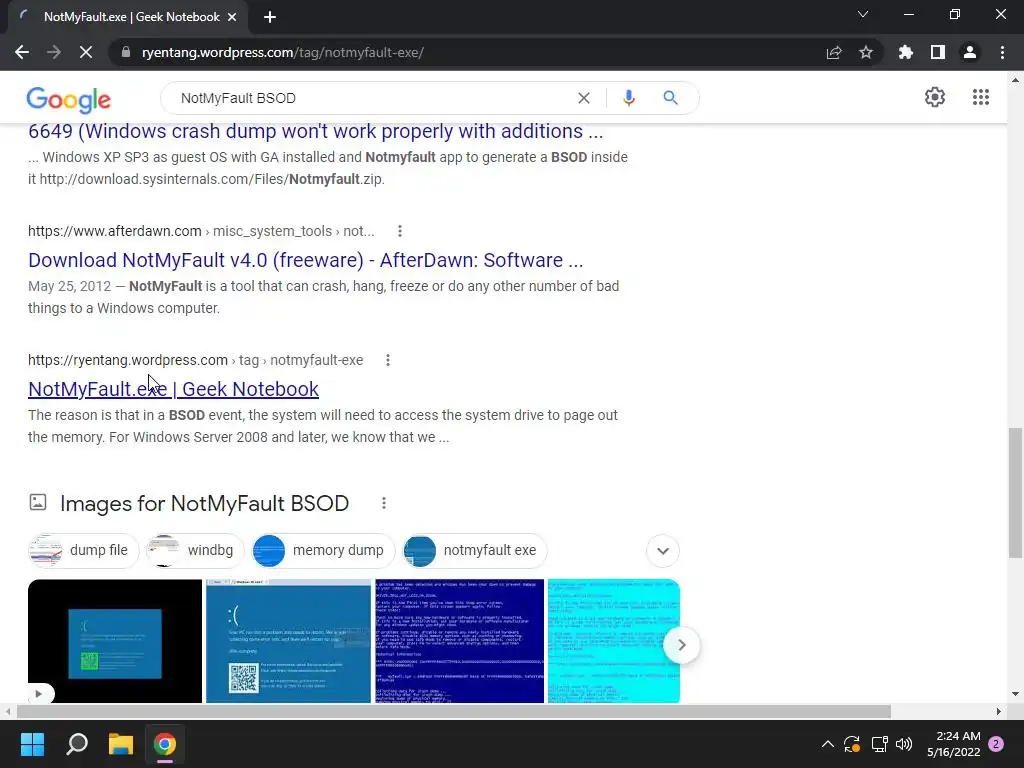Open Windows taskbar search
Screen dimensions: 1024x768
coord(76,744)
